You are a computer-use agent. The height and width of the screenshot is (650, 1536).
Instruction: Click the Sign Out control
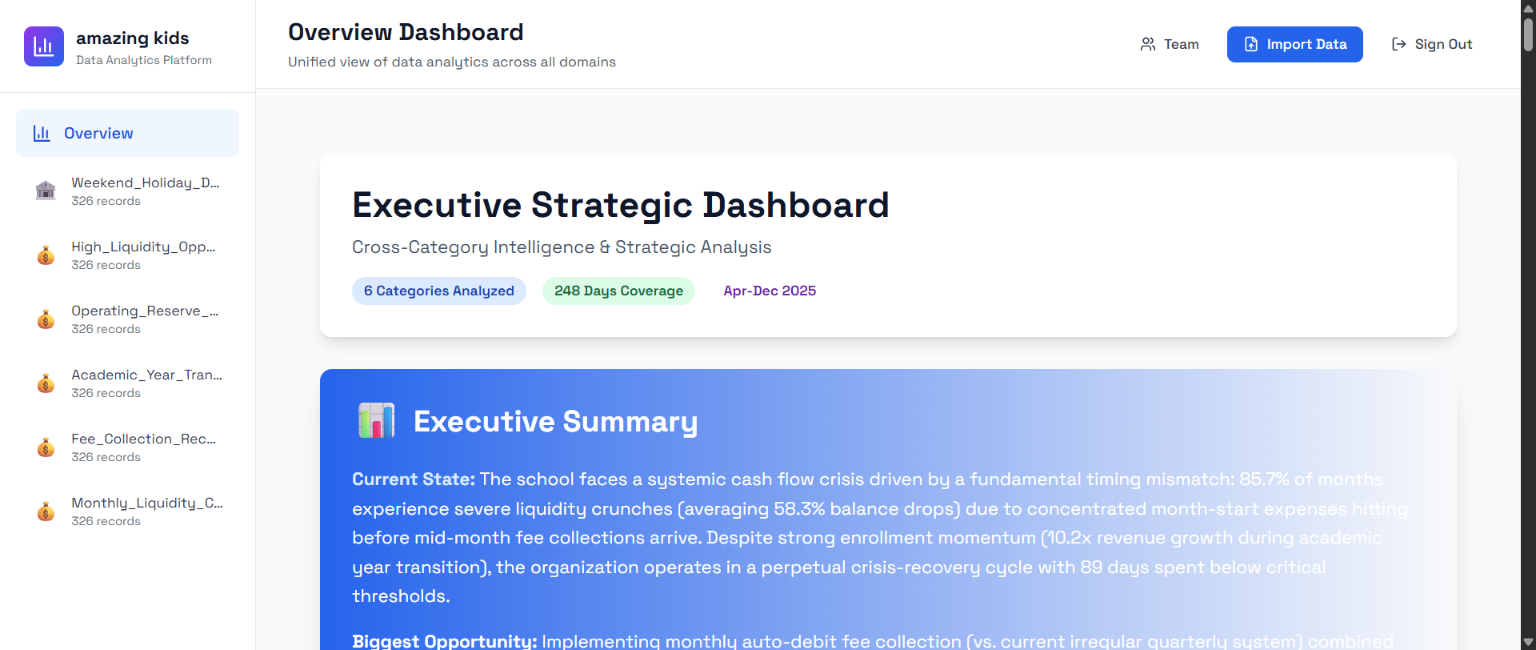tap(1432, 44)
